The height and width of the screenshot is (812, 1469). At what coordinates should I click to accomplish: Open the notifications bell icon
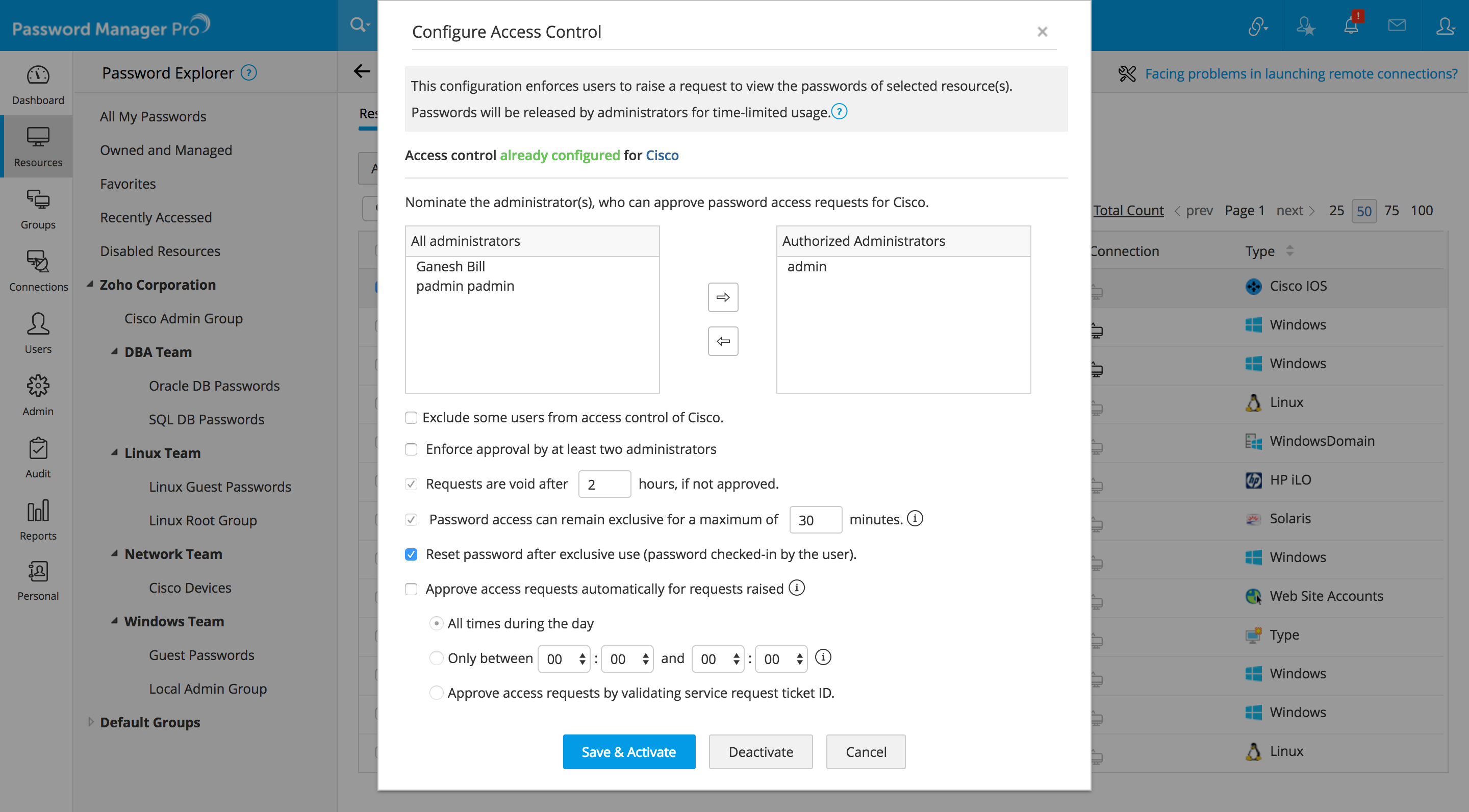[x=1350, y=26]
